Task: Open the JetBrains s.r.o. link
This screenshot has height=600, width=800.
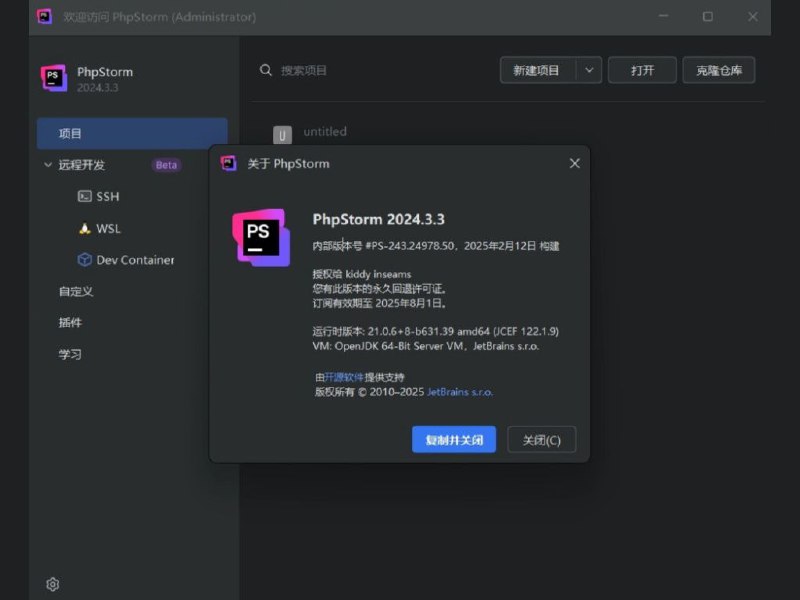Action: pyautogui.click(x=460, y=392)
